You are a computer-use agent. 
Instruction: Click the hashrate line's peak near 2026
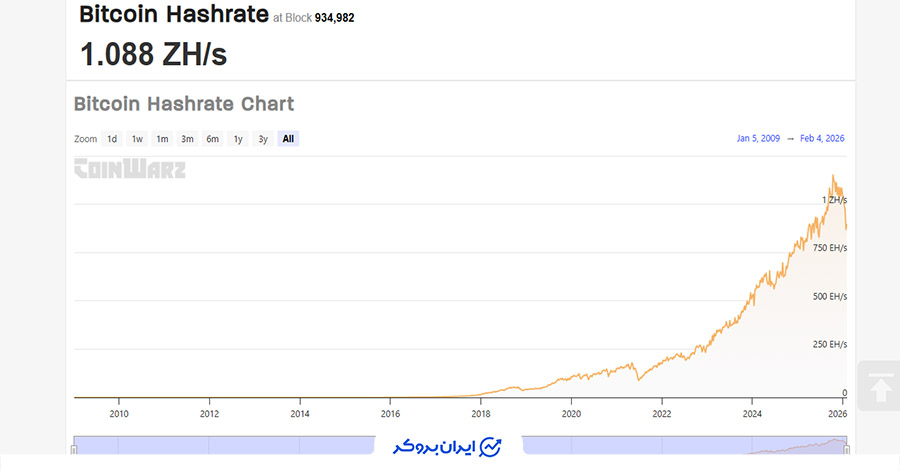tap(832, 177)
